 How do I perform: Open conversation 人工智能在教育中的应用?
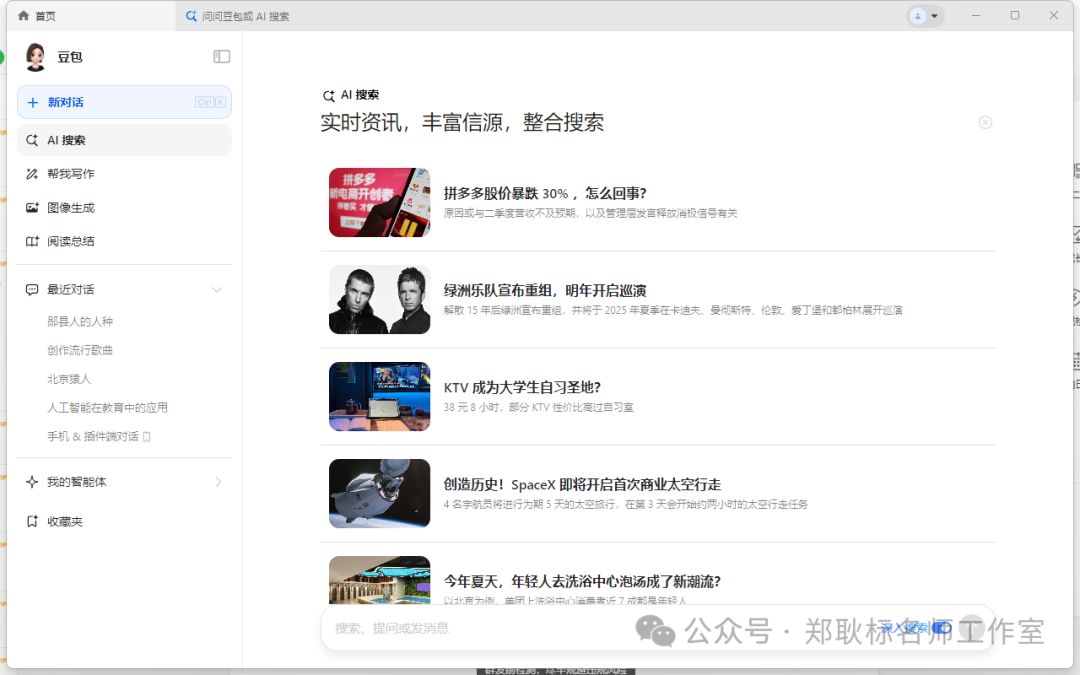107,408
